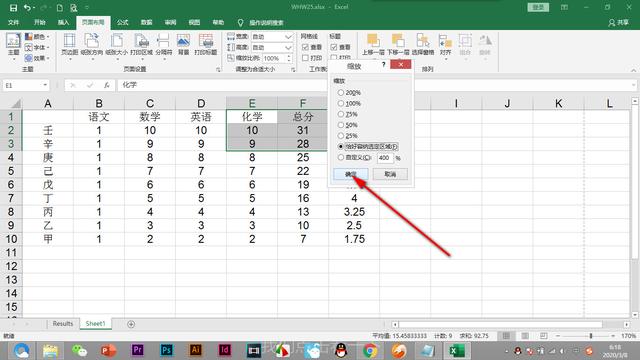Open Photoshop from the taskbar
The image size is (640, 360).
(x=166, y=350)
